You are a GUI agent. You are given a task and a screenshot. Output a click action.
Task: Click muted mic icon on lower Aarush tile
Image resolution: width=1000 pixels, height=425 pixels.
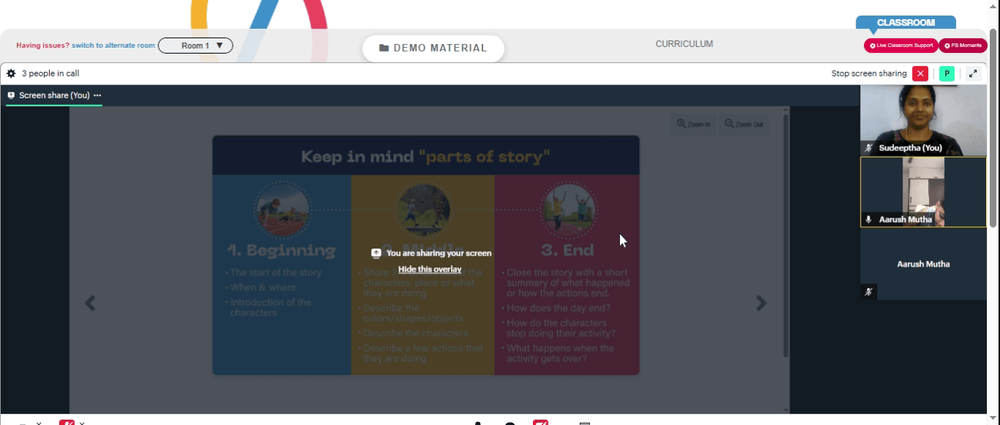click(868, 292)
